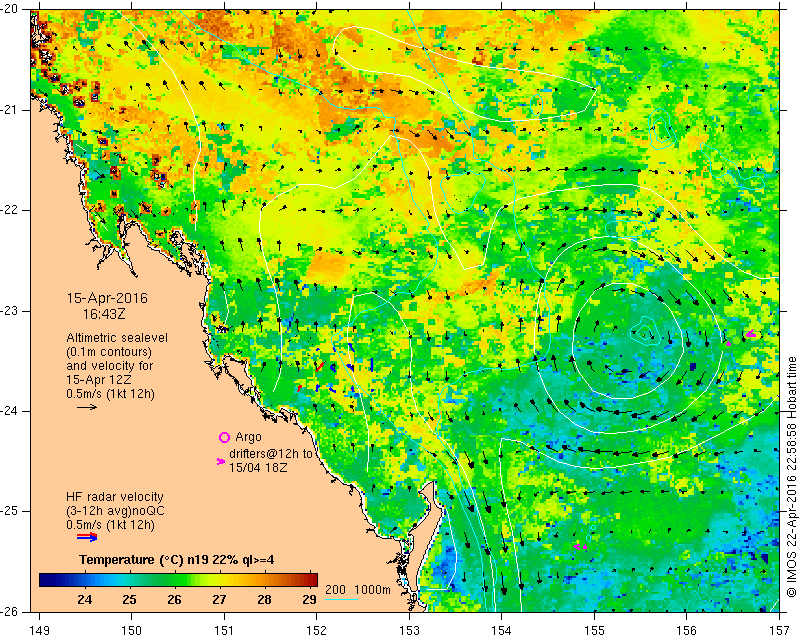
Task: Click the Temperature (°C) n19 title
Action: click(177, 559)
